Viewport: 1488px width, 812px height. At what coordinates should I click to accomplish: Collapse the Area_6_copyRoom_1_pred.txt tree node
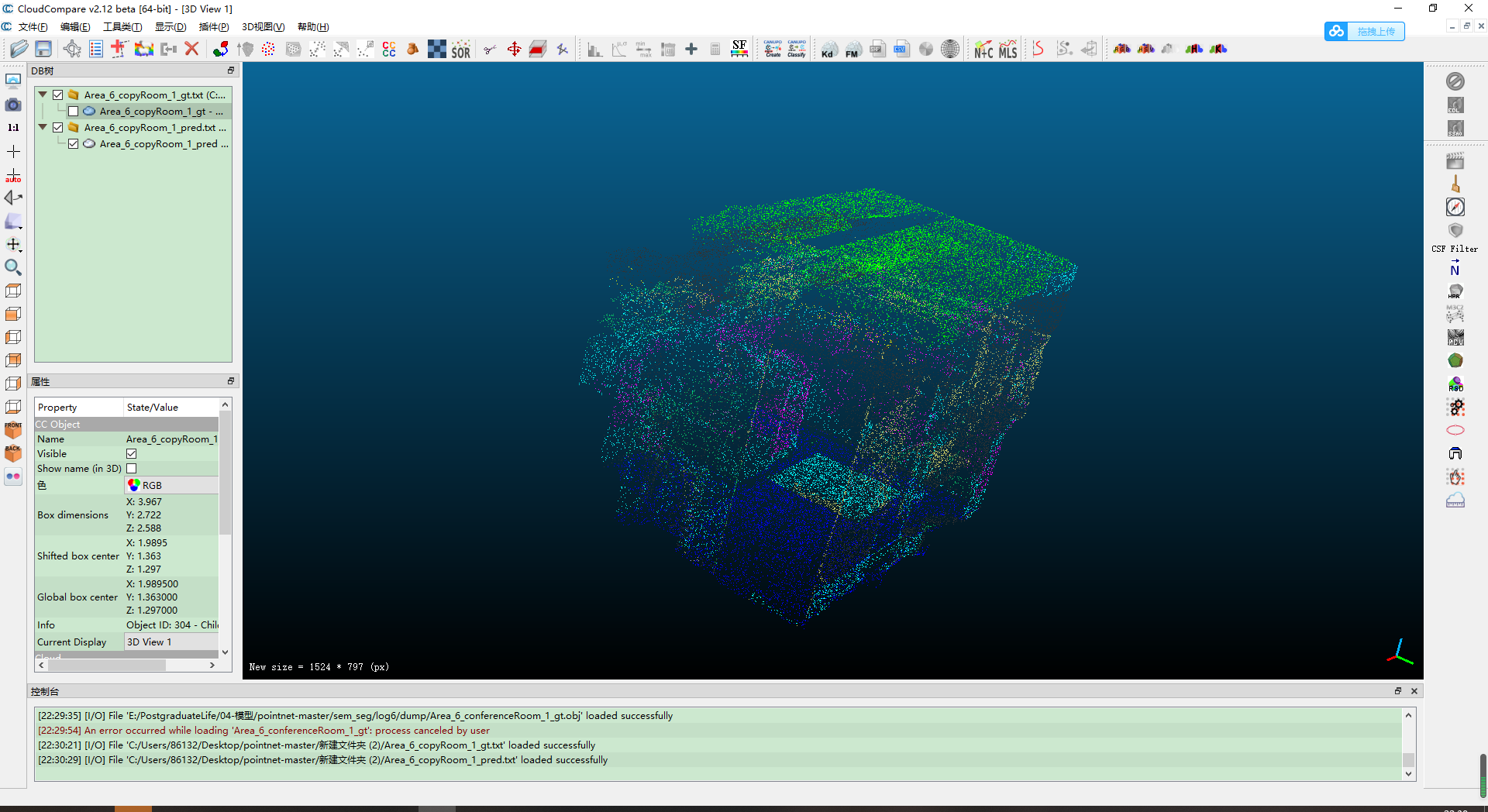point(43,127)
